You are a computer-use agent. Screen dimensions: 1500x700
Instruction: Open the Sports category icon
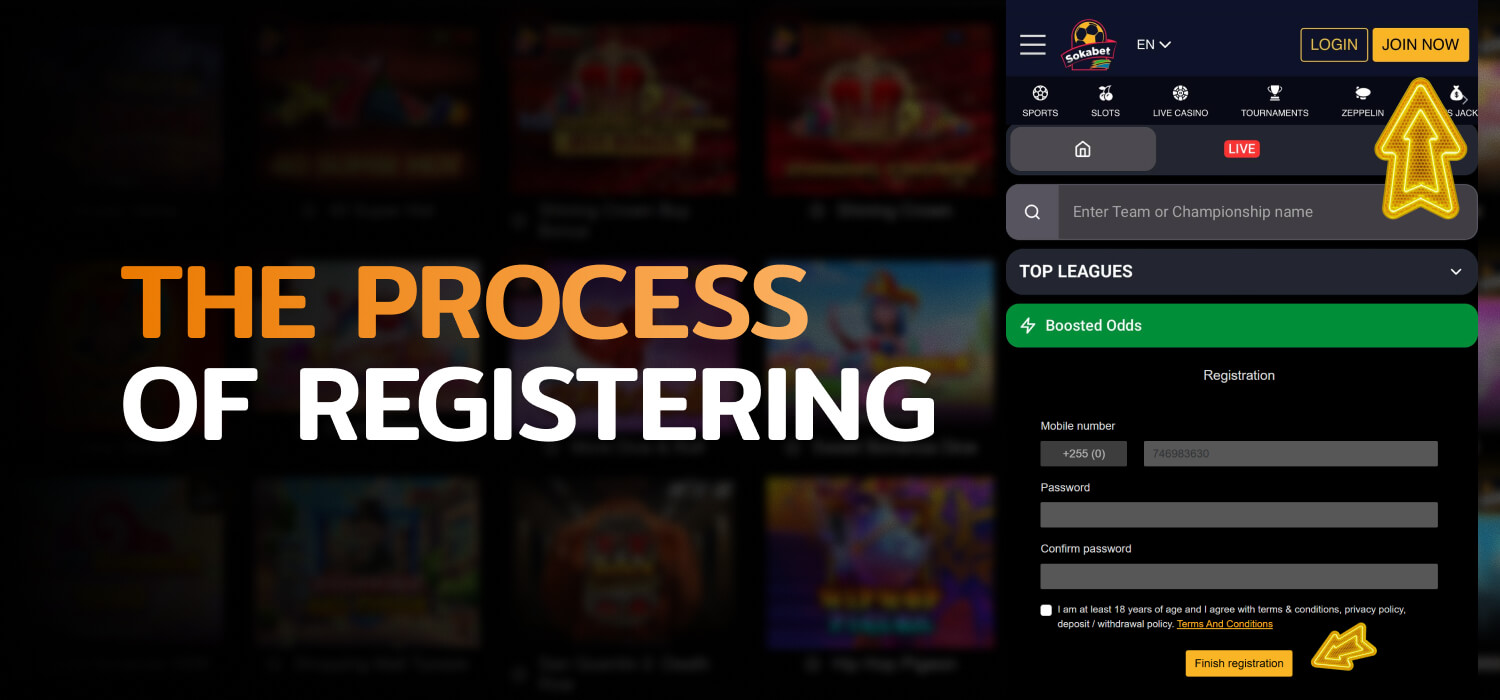pyautogui.click(x=1040, y=93)
